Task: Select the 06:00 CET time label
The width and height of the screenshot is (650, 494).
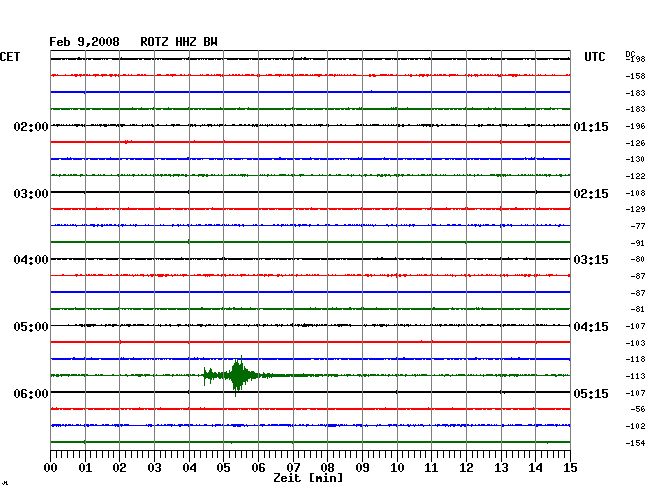Action: click(x=31, y=393)
